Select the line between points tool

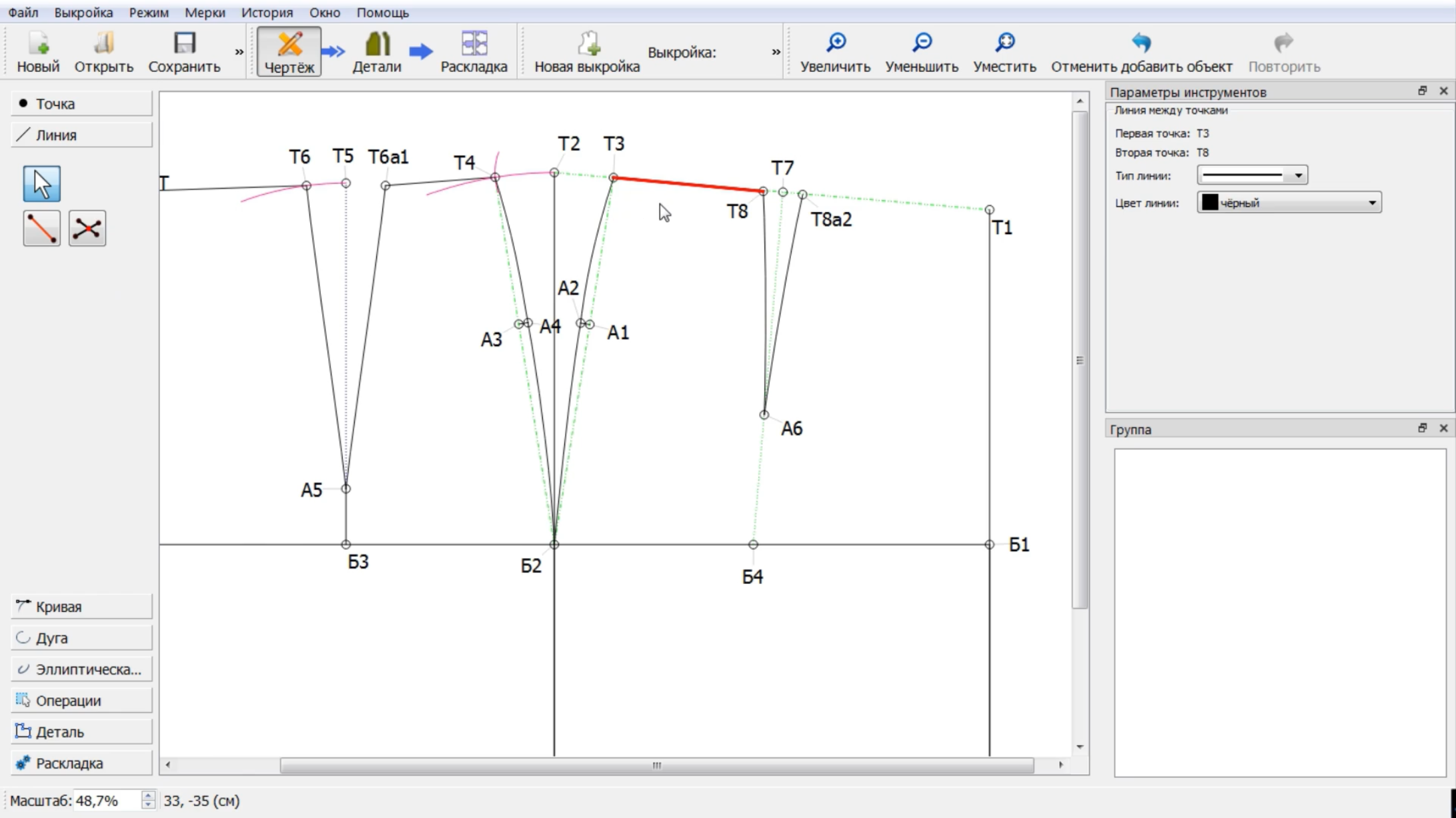tap(42, 229)
